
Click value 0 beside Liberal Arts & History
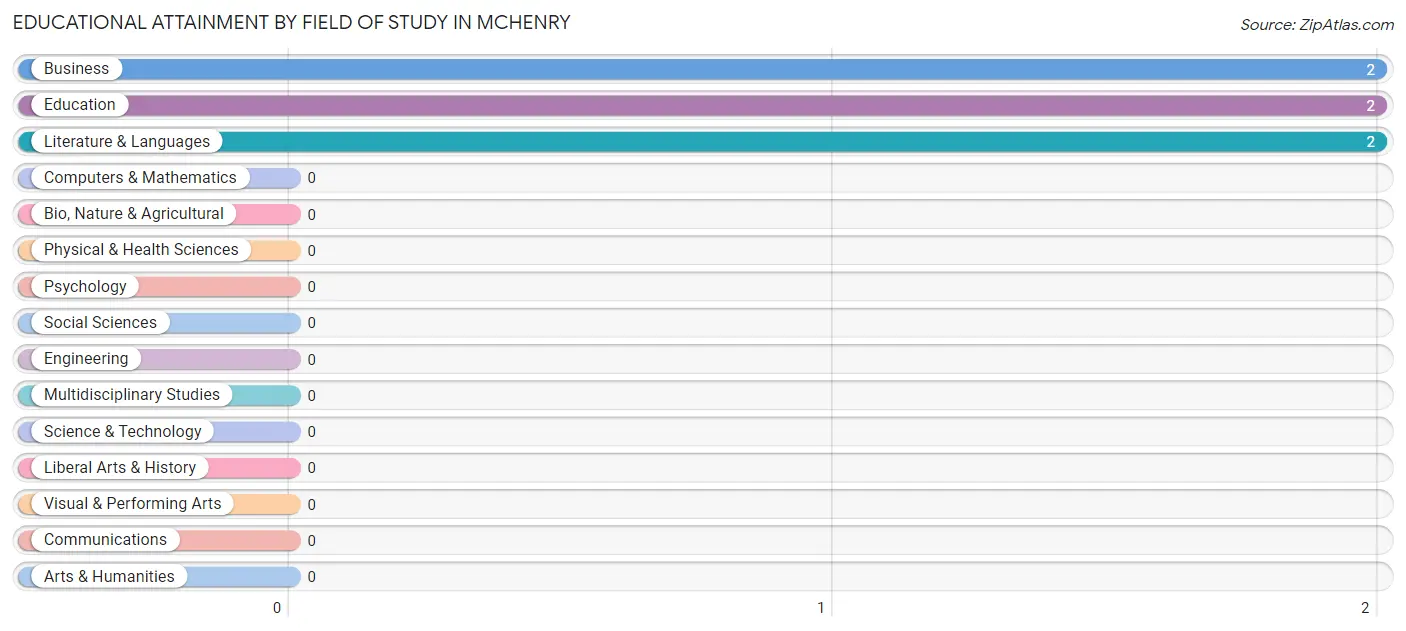tap(311, 468)
